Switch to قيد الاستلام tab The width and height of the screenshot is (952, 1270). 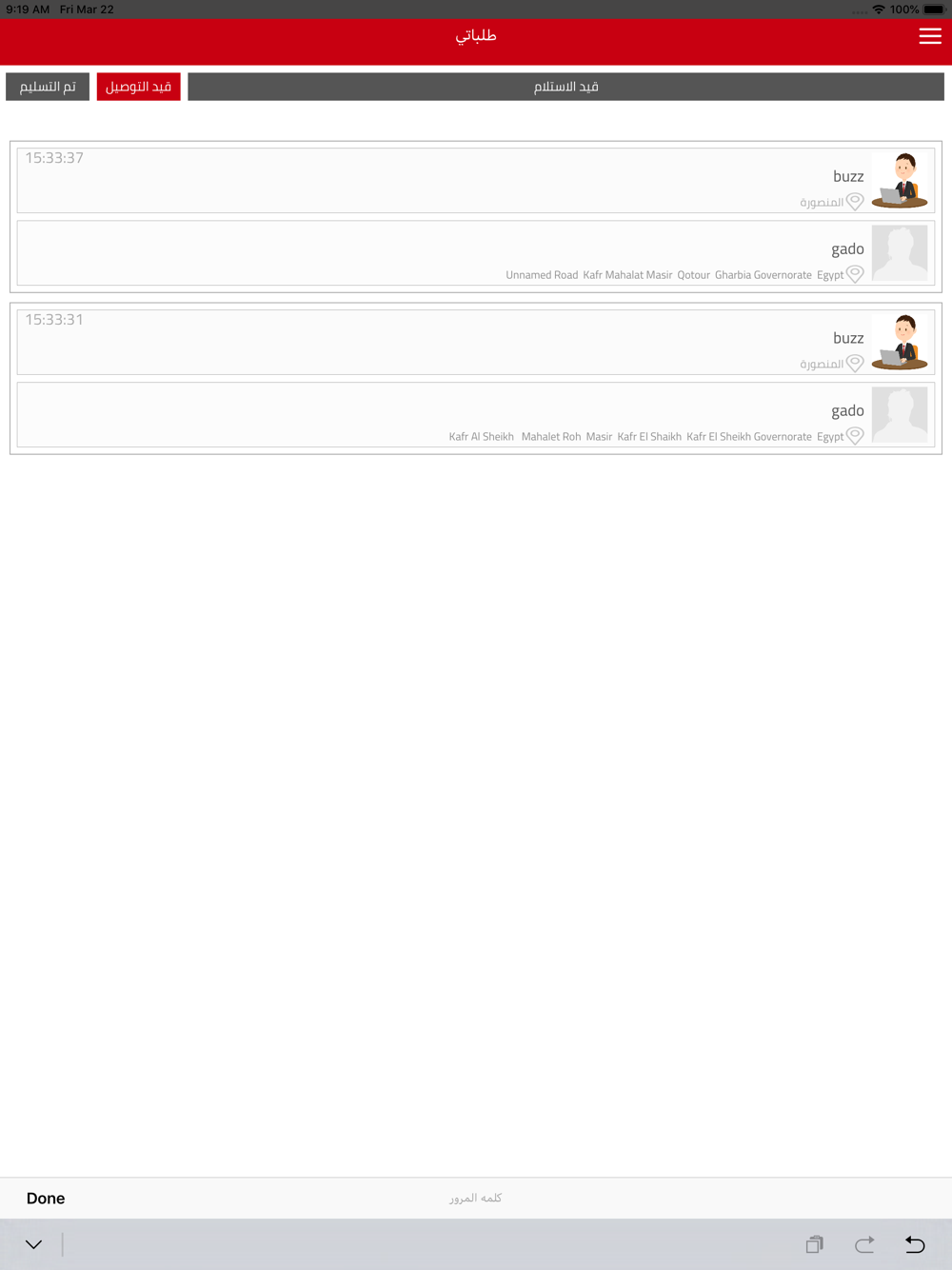(565, 87)
